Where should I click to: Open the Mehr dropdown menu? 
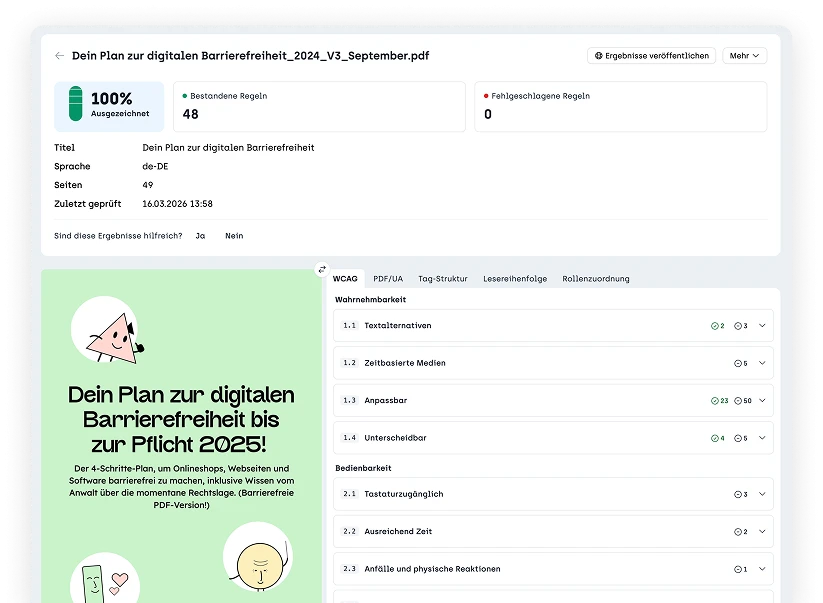coord(744,55)
